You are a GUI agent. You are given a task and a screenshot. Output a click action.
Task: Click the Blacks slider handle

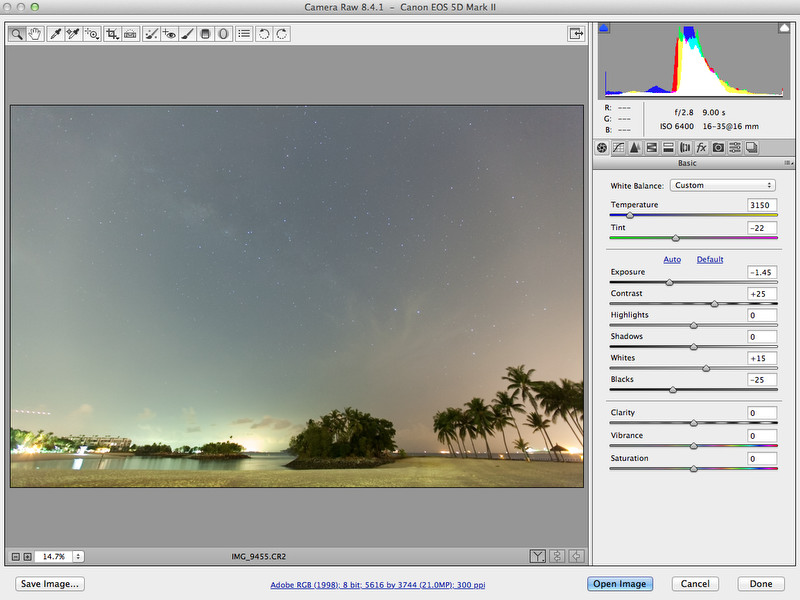point(672,389)
